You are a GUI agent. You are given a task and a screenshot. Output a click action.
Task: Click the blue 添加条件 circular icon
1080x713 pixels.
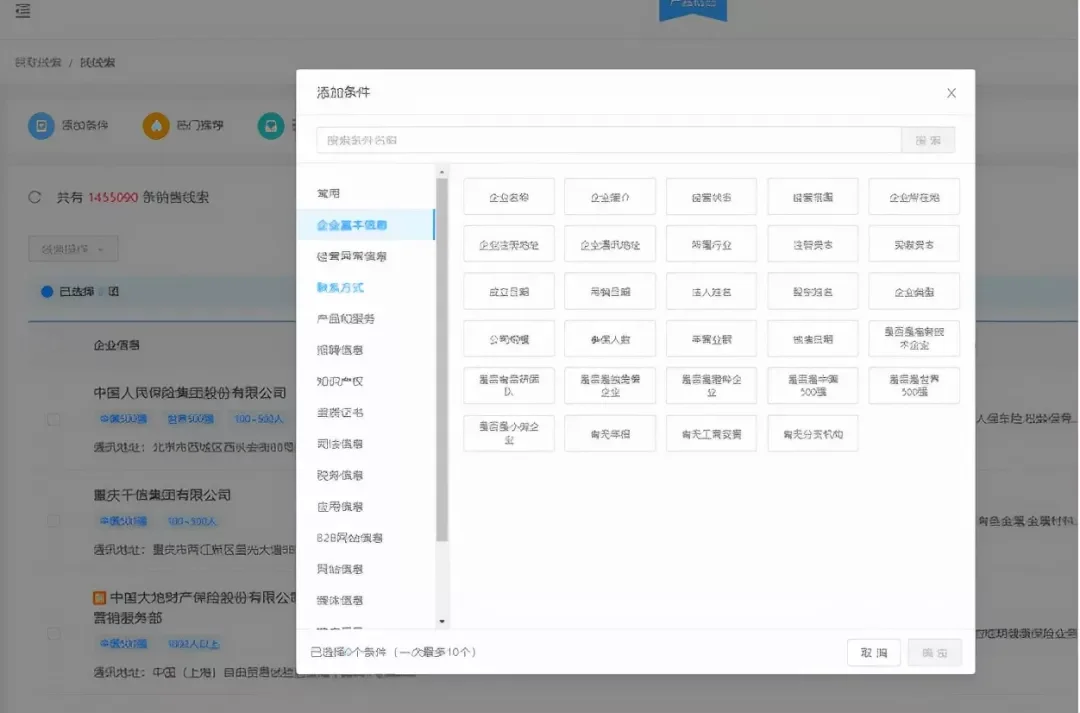[x=40, y=126]
